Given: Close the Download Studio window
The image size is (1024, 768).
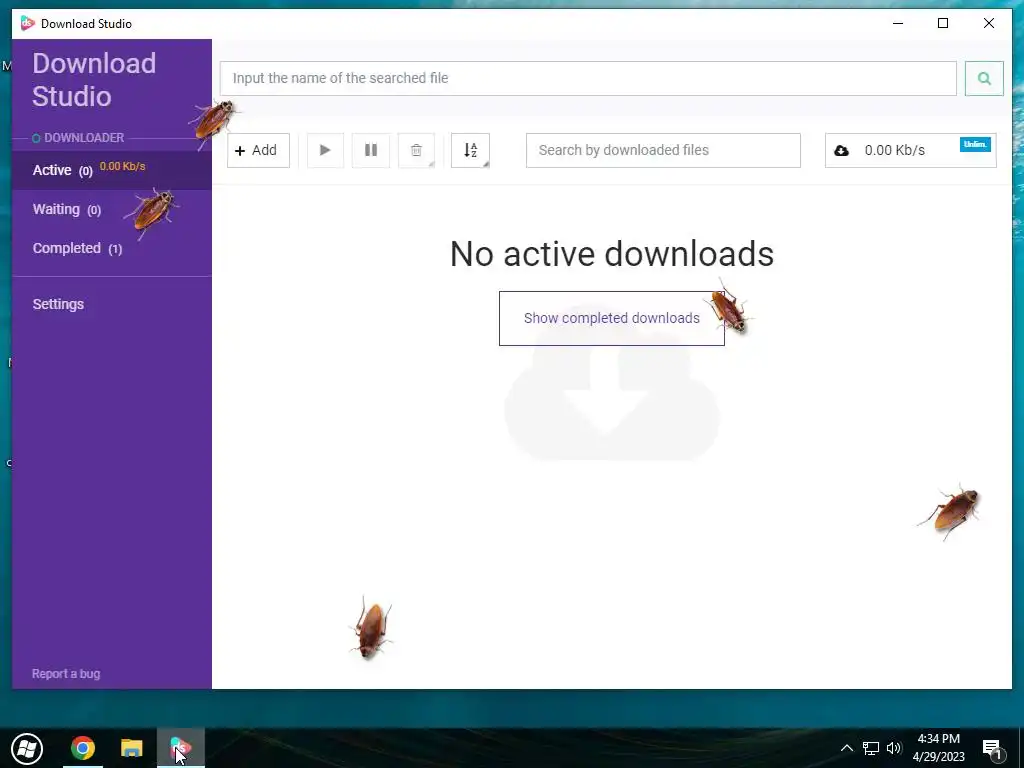Looking at the screenshot, I should pyautogui.click(x=989, y=24).
